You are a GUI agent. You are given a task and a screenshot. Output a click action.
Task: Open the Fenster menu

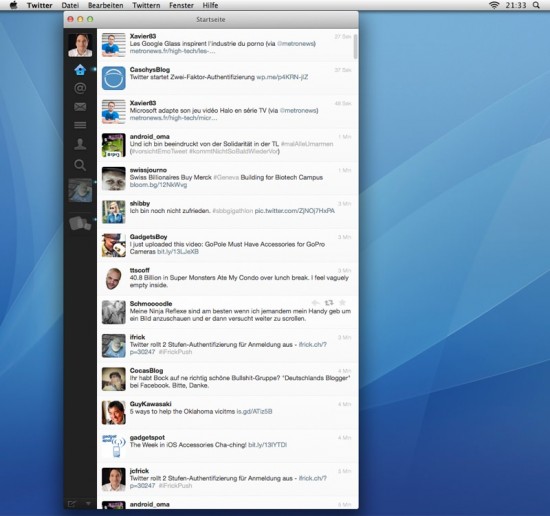181,5
